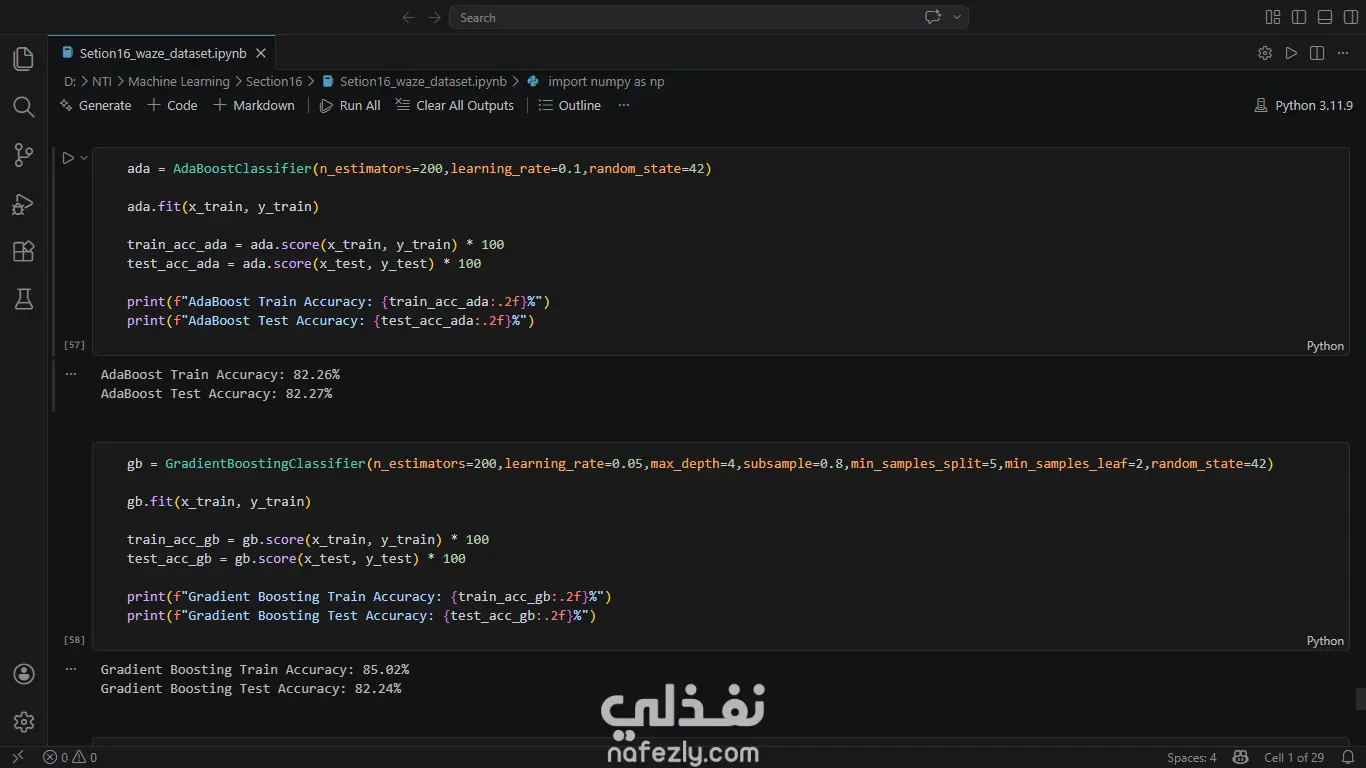The height and width of the screenshot is (768, 1366).
Task: Click Run All
Action: (350, 105)
